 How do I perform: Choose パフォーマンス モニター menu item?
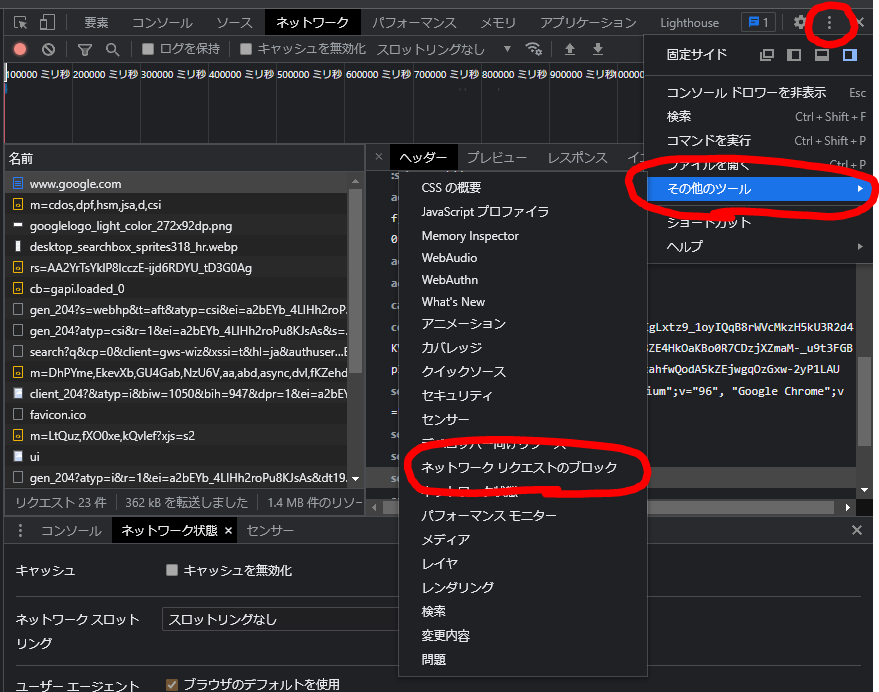click(x=522, y=515)
